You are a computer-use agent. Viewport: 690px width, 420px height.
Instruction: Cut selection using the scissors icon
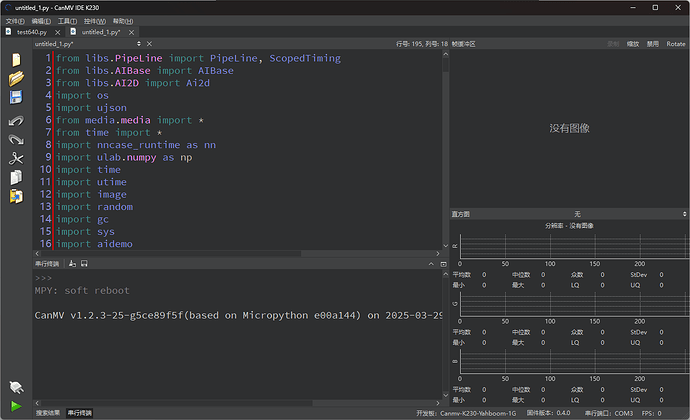pyautogui.click(x=15, y=158)
